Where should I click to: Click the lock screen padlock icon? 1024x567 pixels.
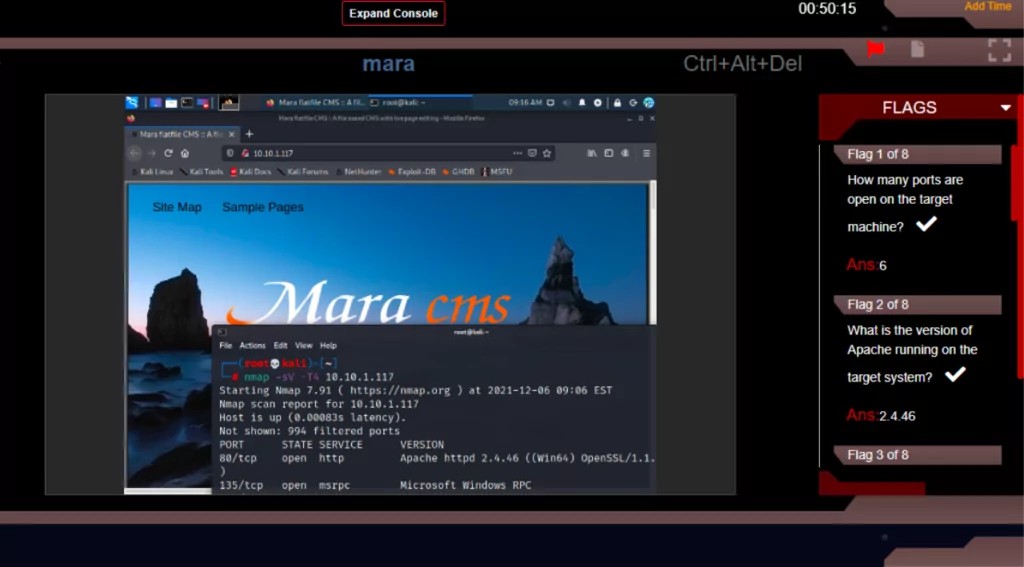pos(617,103)
